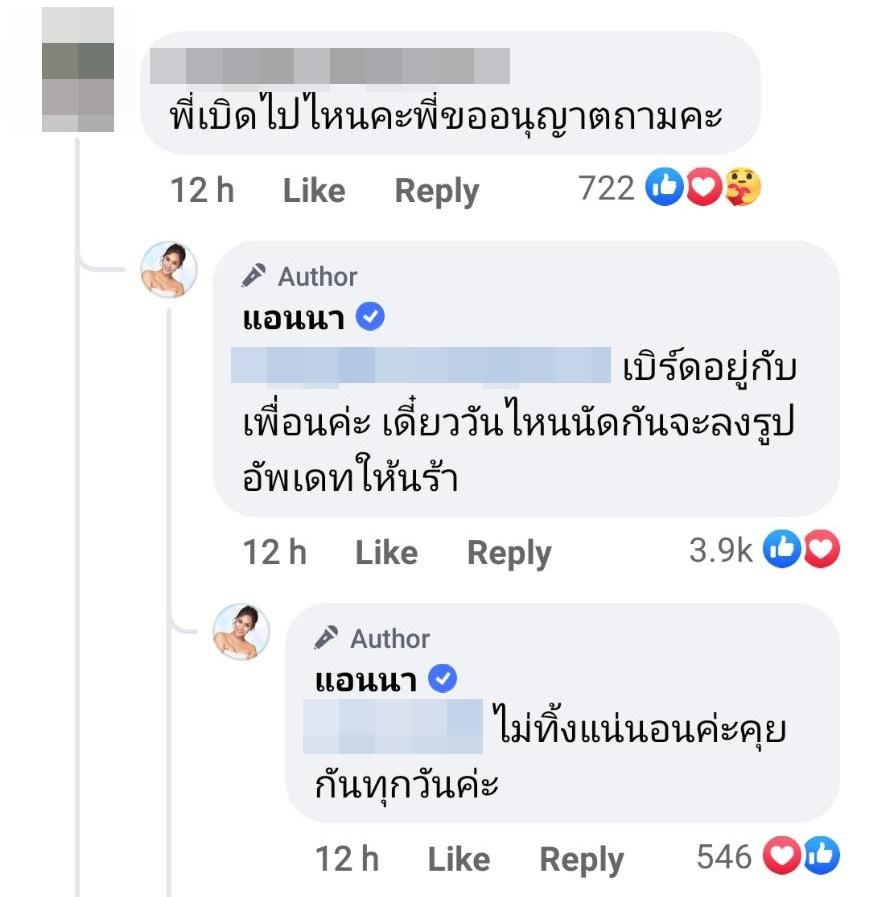
Task: Reply to แอนนา's comment with 3.9k reactions
Action: tap(509, 552)
